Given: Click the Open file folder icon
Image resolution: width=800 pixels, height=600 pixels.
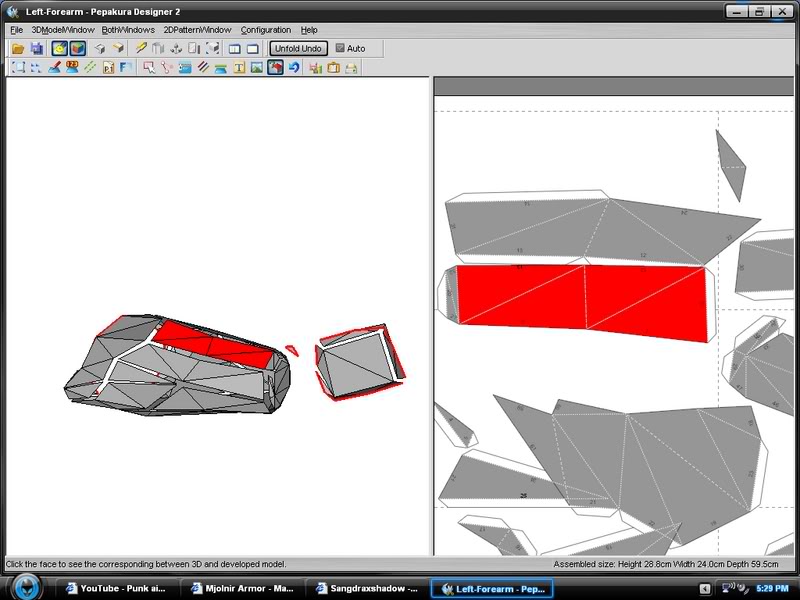Looking at the screenshot, I should (18, 48).
